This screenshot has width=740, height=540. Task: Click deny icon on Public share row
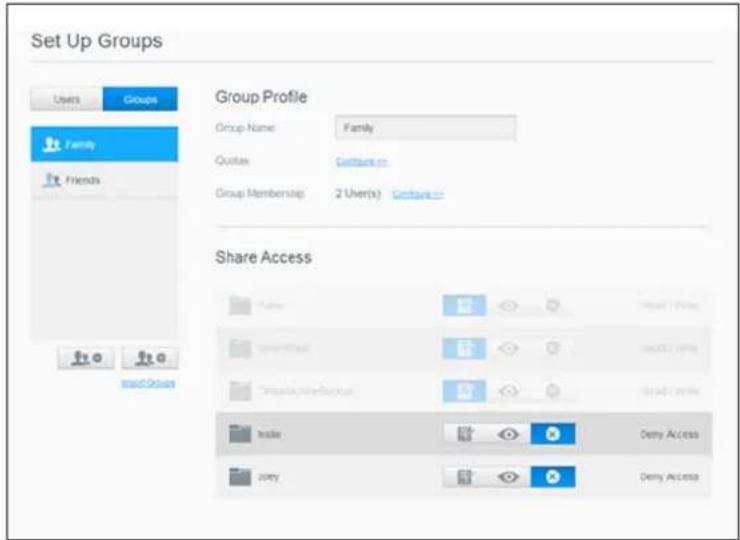pyautogui.click(x=553, y=306)
